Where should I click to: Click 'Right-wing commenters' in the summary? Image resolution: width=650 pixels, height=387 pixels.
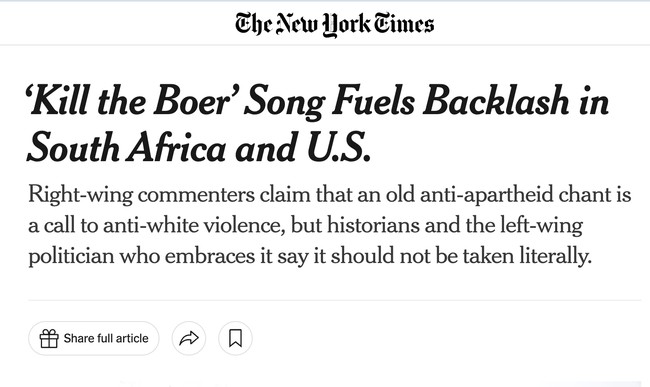[x=141, y=196]
